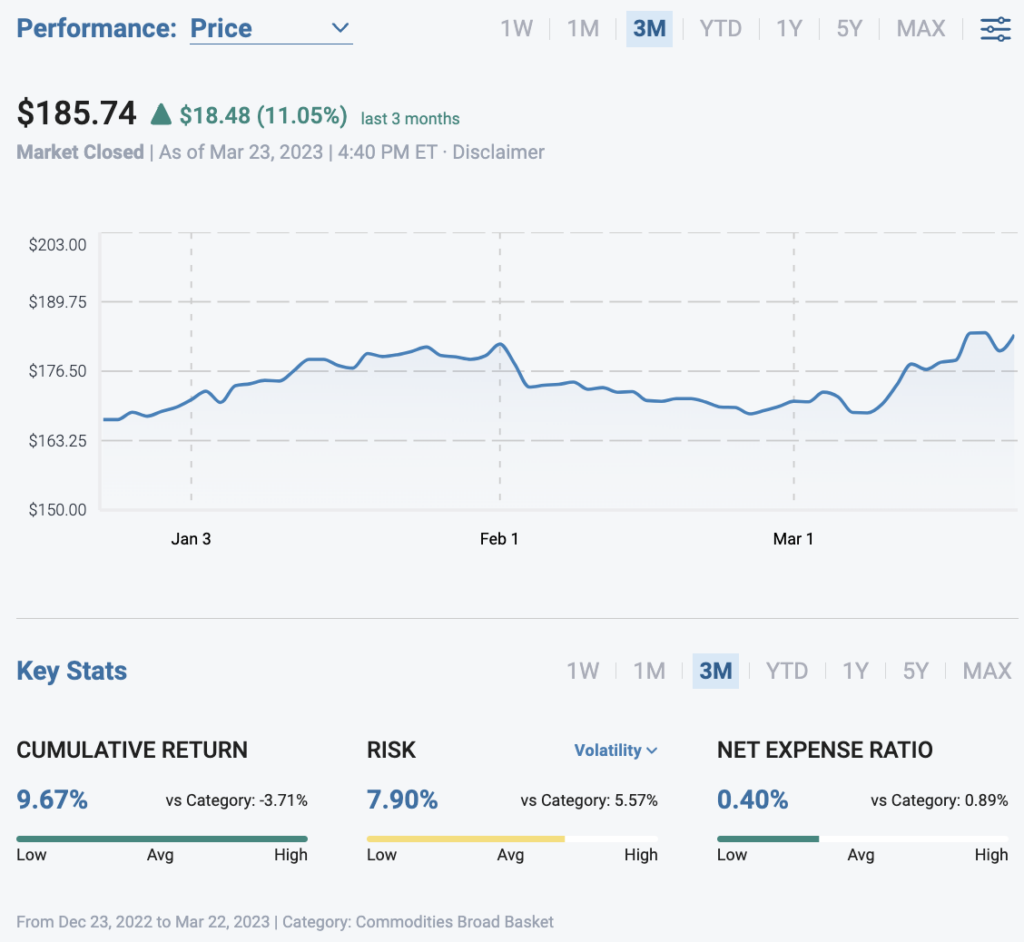Click the Feb 1 marker on chart
The height and width of the screenshot is (942, 1024).
click(499, 539)
